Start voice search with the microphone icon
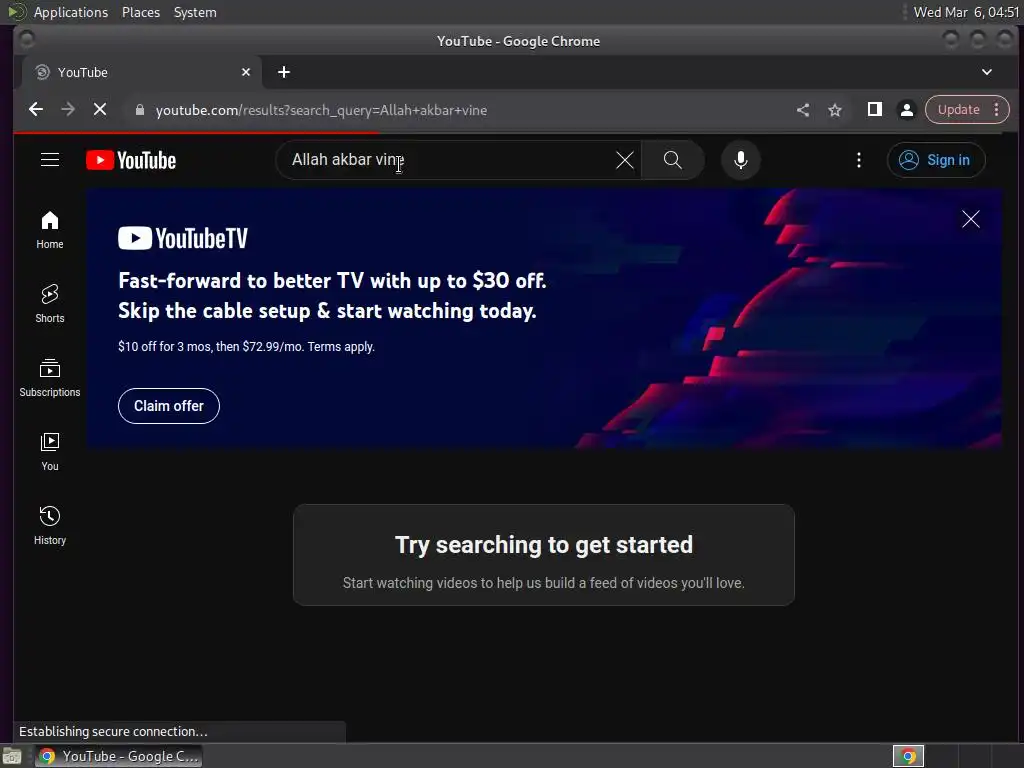This screenshot has width=1024, height=768. [741, 160]
